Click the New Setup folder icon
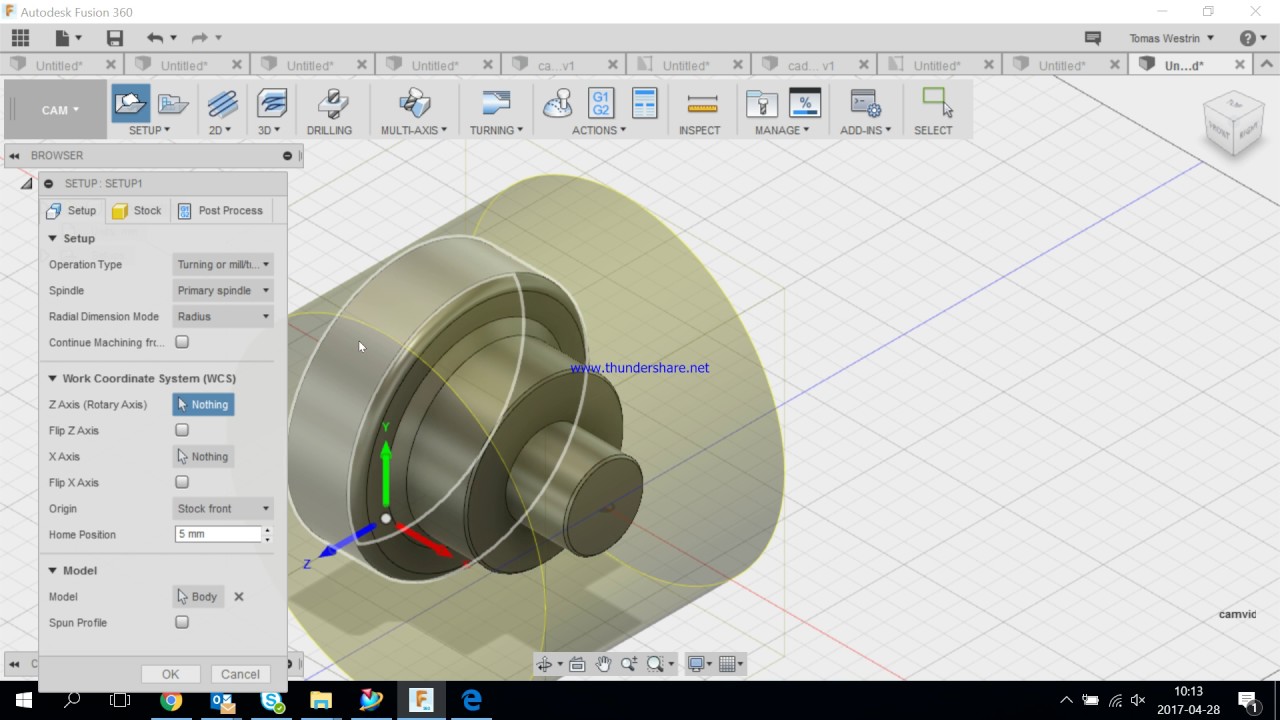The height and width of the screenshot is (720, 1280). tap(130, 103)
